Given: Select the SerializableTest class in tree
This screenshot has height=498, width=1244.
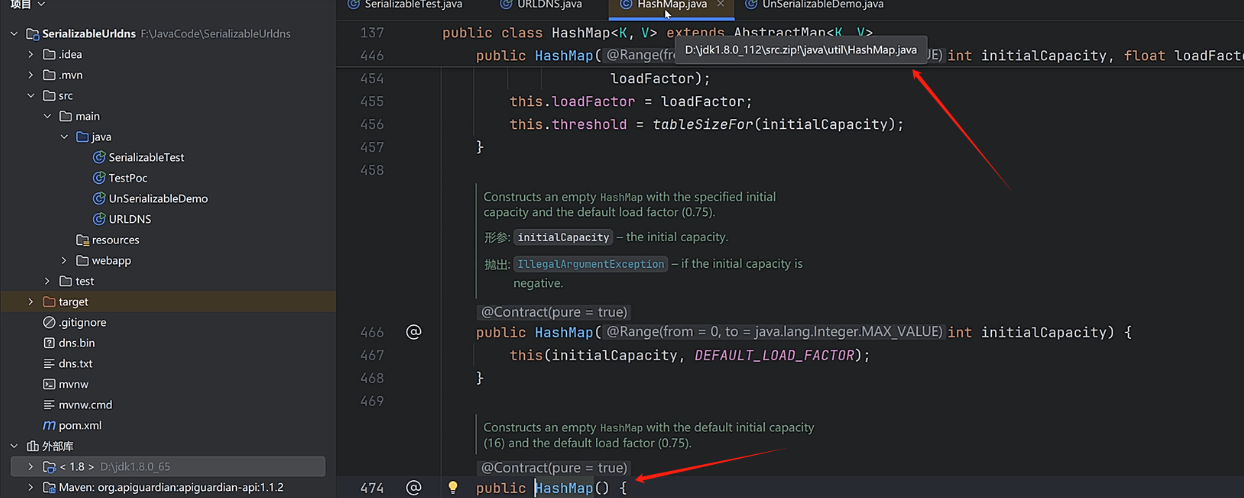Looking at the screenshot, I should tap(146, 157).
